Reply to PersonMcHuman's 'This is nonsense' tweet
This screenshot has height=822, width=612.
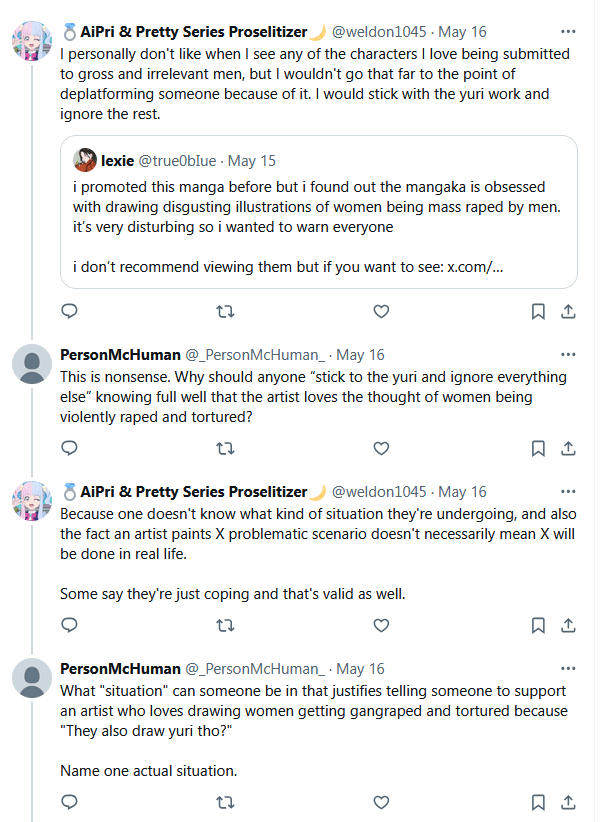pyautogui.click(x=69, y=447)
